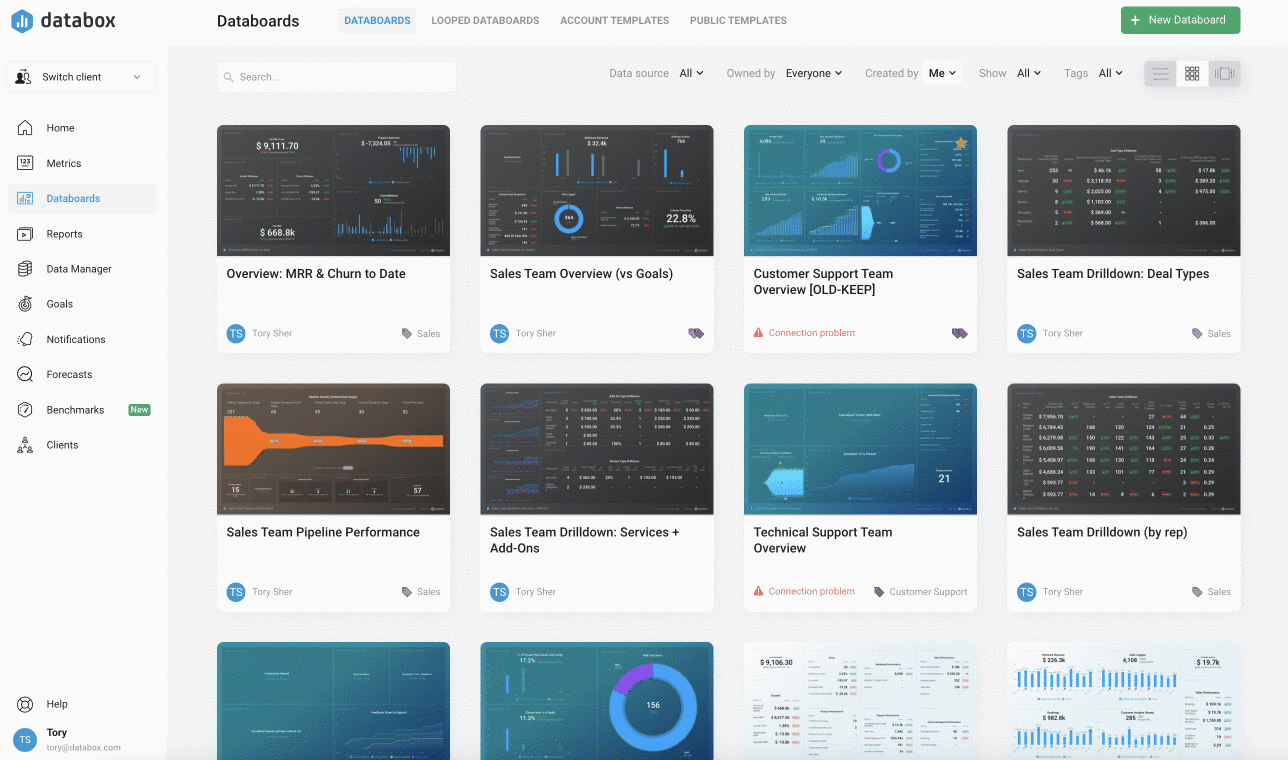Go to Goals target icon
This screenshot has width=1288, height=760.
click(x=25, y=304)
